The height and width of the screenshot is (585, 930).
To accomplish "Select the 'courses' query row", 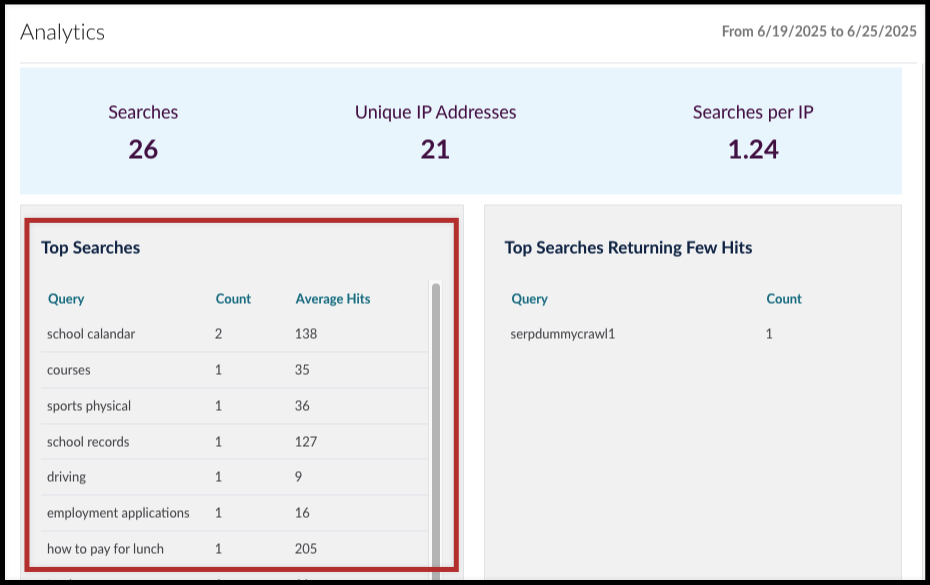I will [x=68, y=369].
